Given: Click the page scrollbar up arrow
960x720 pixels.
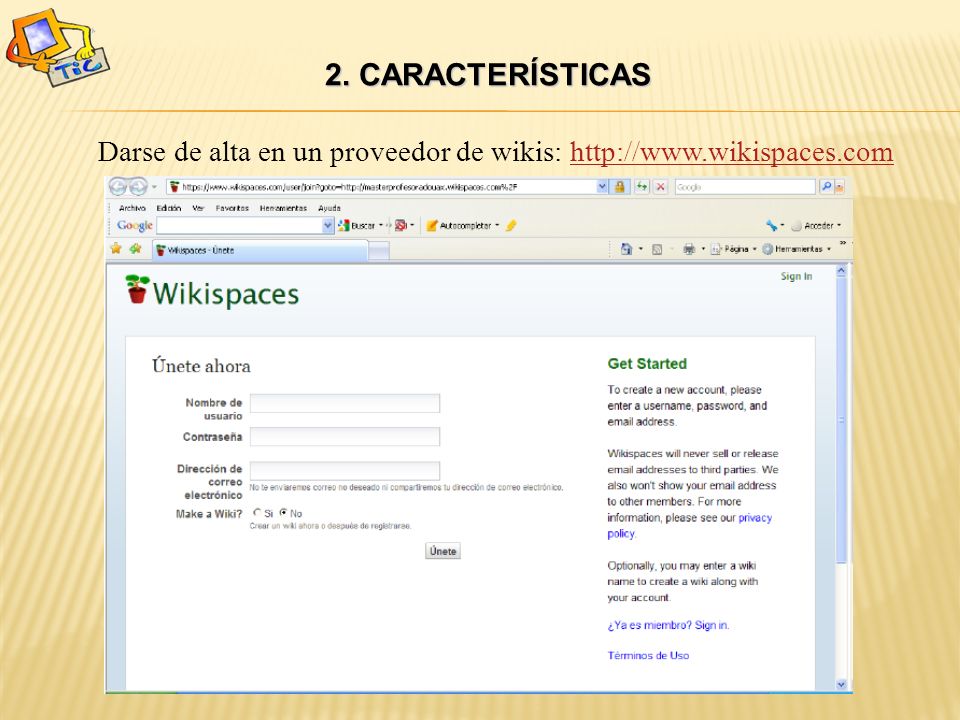Looking at the screenshot, I should tap(841, 271).
